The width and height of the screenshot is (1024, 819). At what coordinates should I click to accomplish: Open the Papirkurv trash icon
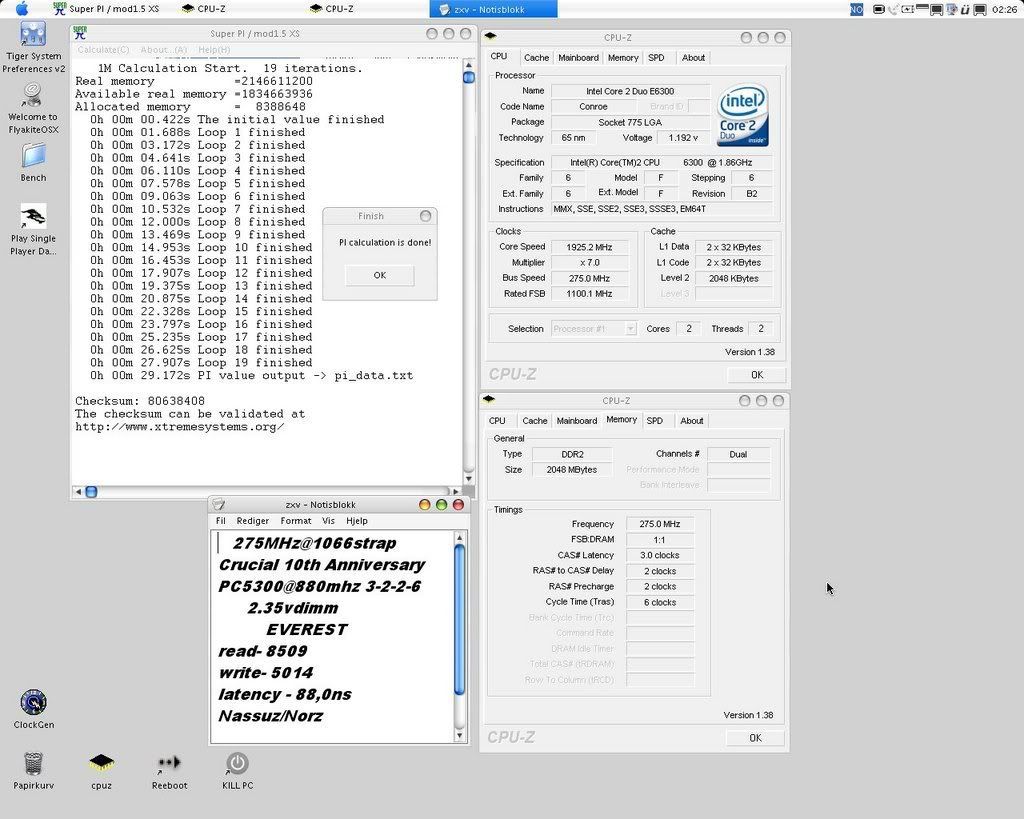coord(33,763)
